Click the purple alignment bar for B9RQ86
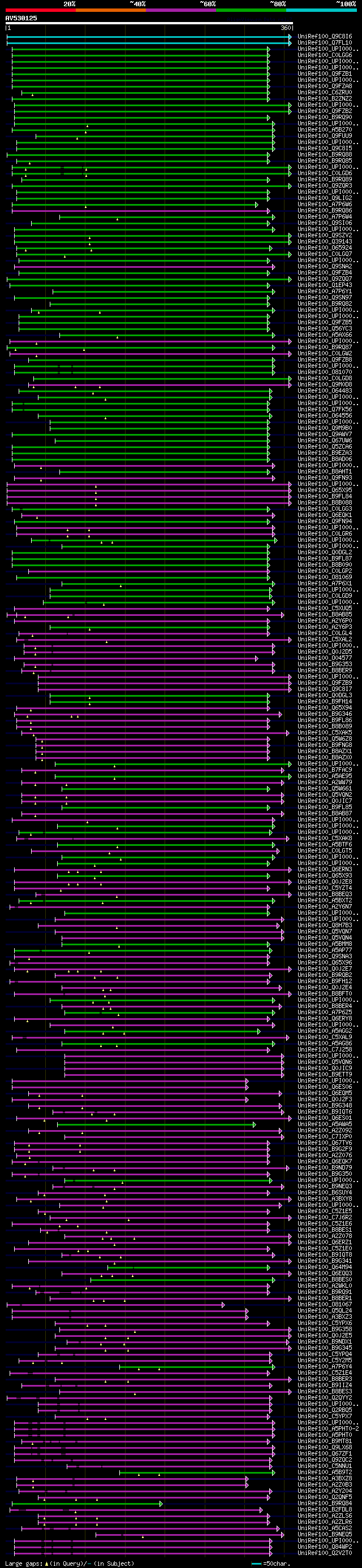This screenshot has height=1568, width=362. [x=142, y=211]
